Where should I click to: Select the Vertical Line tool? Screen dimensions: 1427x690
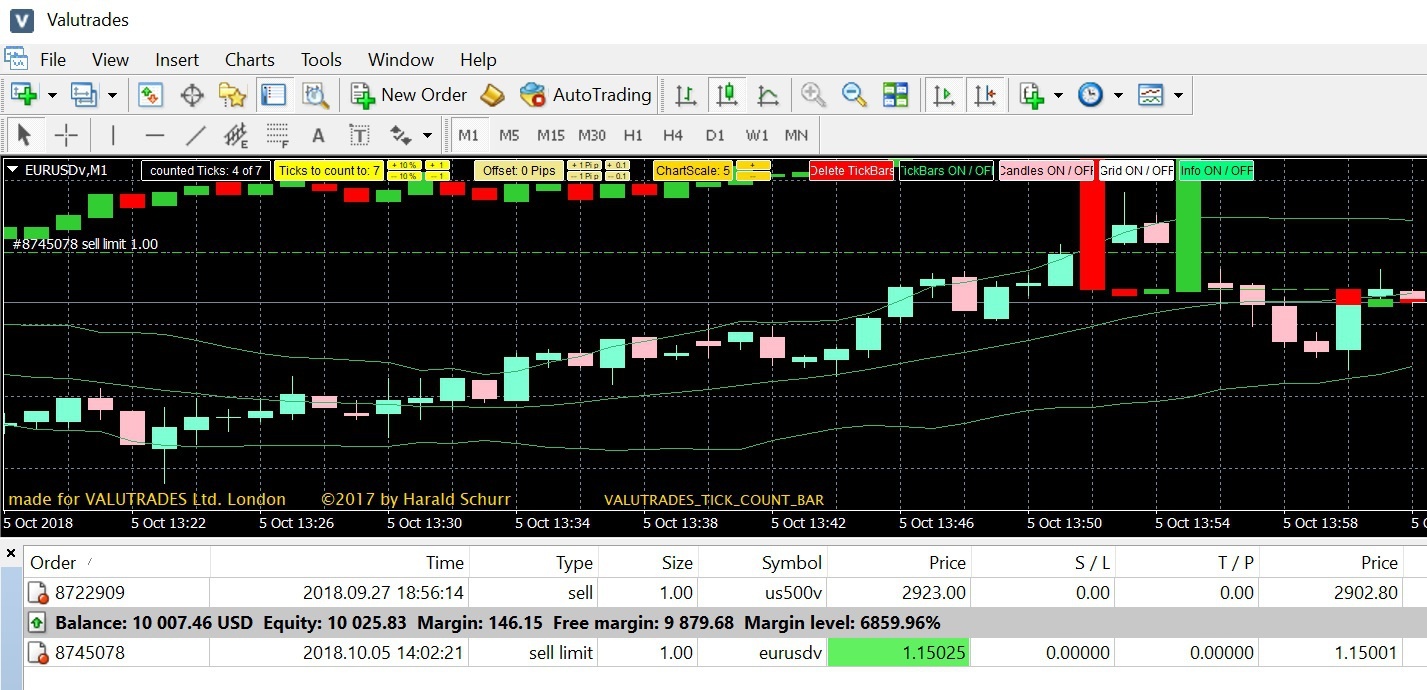point(113,135)
